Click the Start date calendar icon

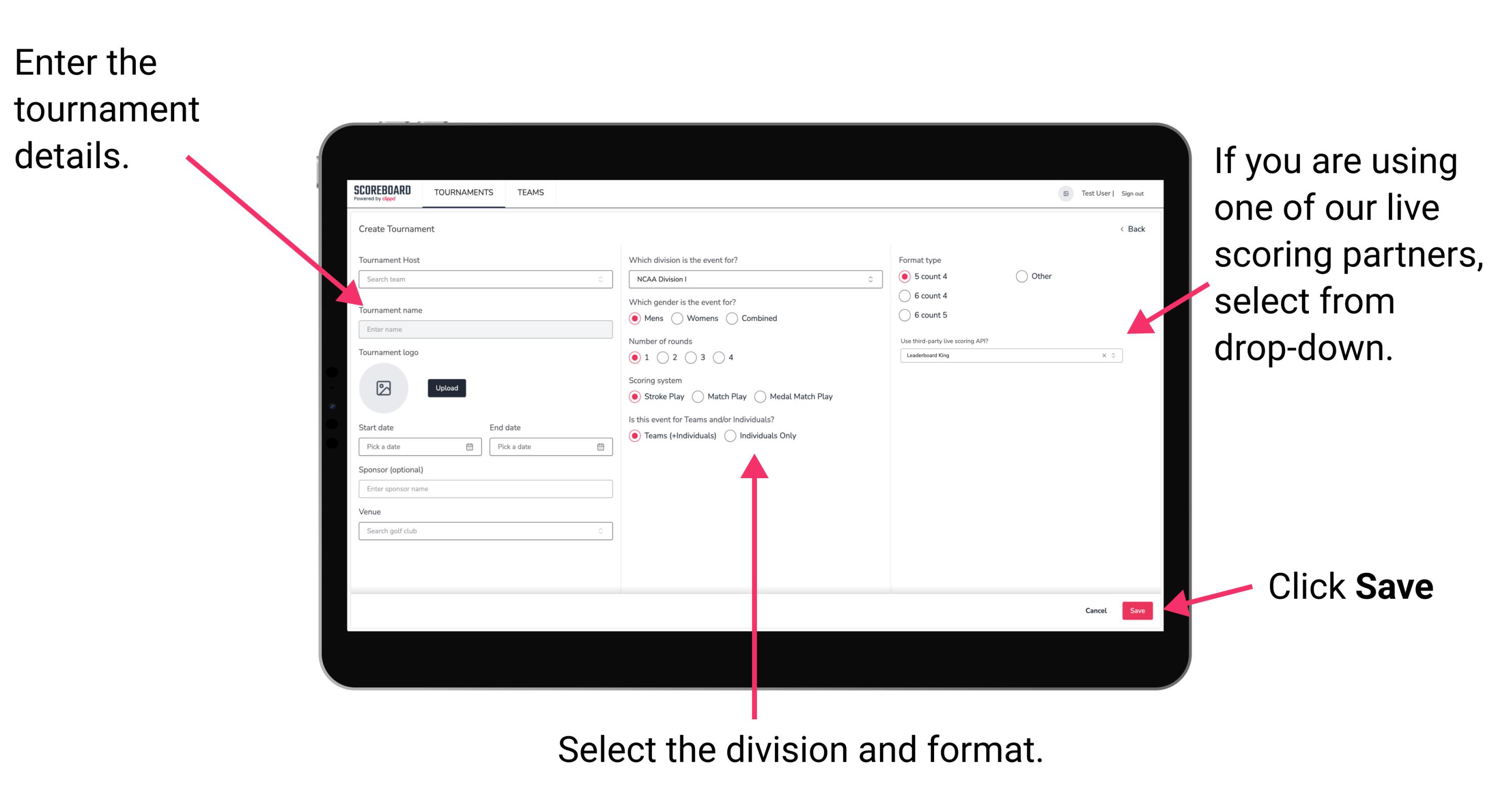click(470, 447)
